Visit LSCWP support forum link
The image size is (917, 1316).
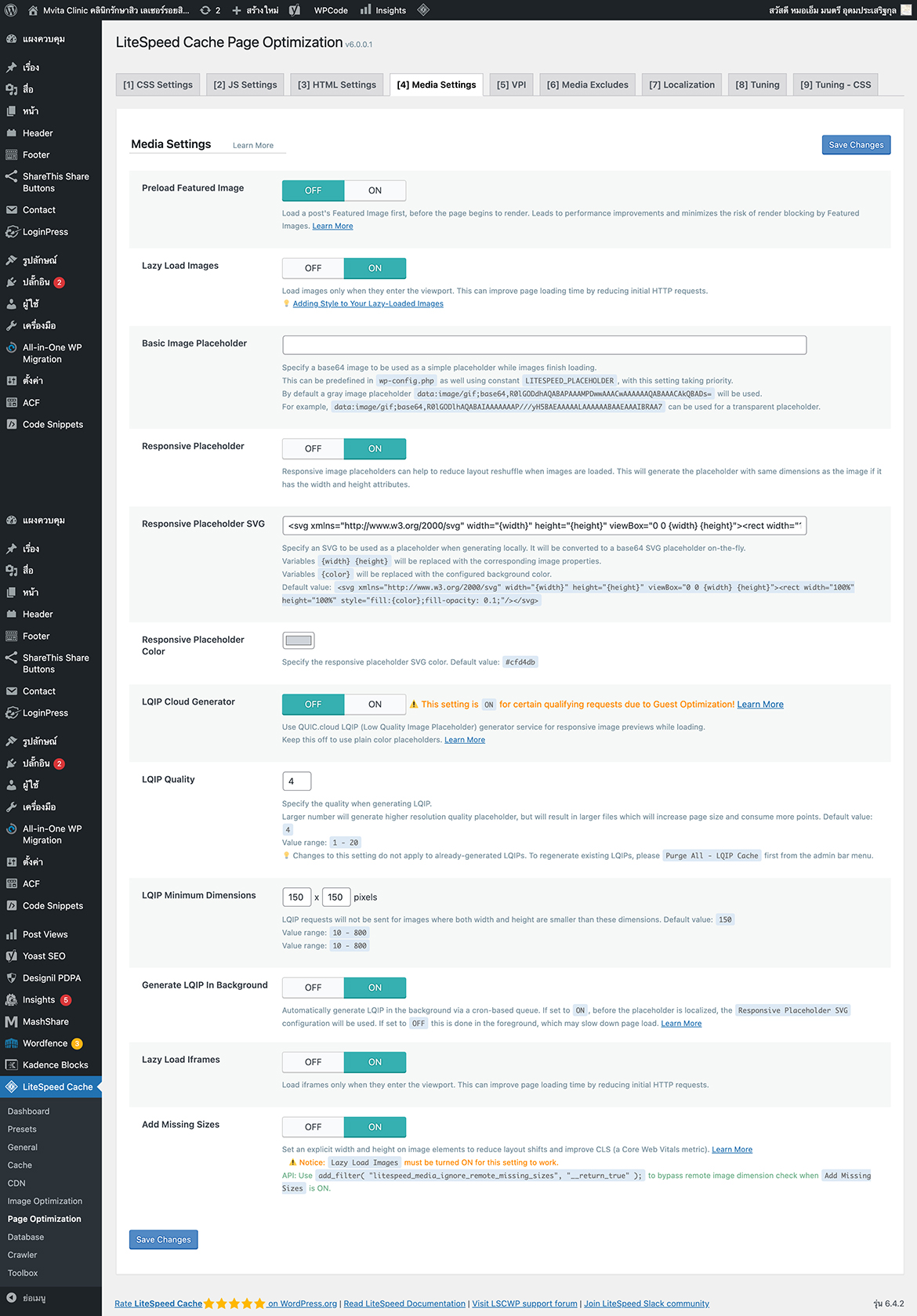point(525,1304)
